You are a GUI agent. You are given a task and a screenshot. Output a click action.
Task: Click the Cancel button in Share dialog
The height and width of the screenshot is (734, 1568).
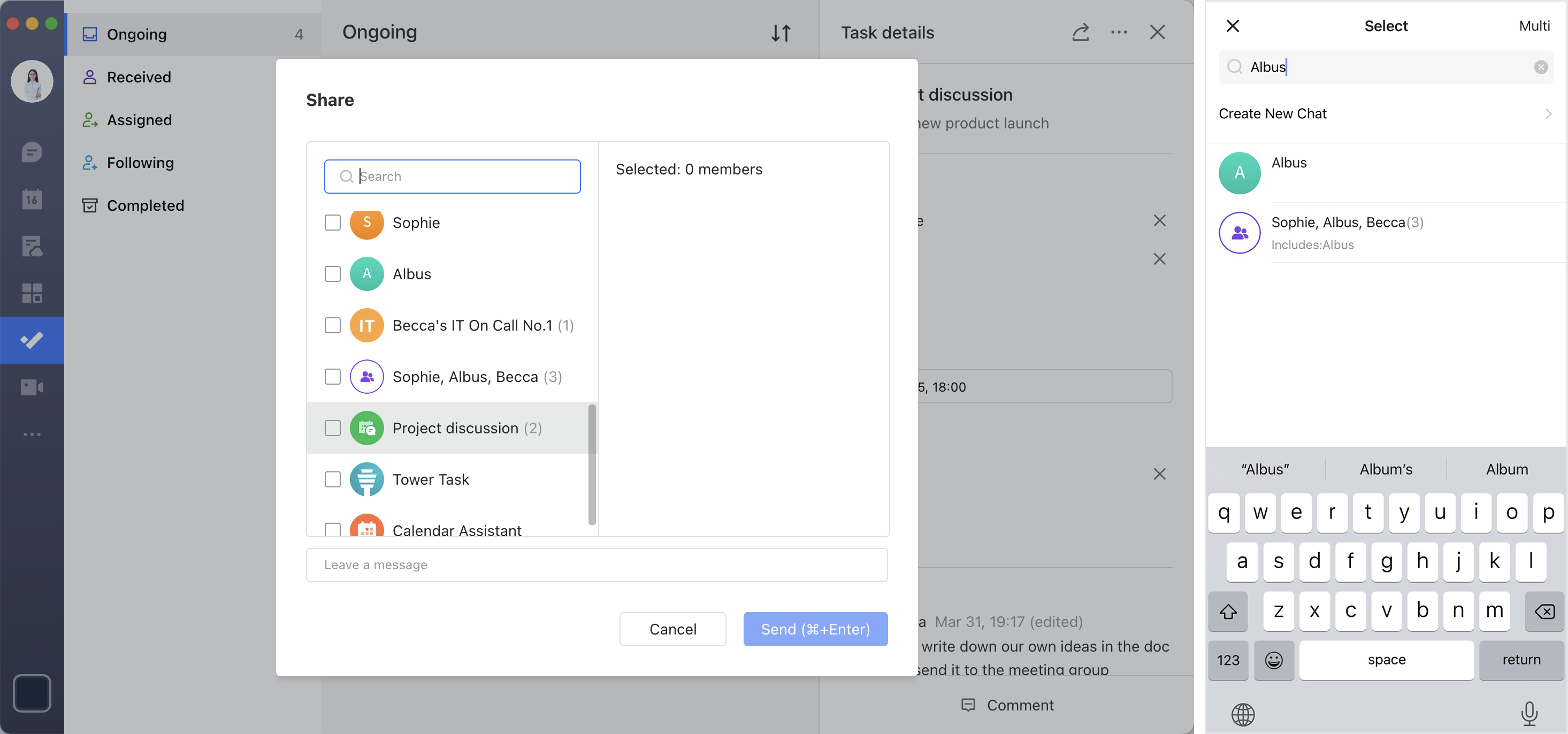coord(672,629)
